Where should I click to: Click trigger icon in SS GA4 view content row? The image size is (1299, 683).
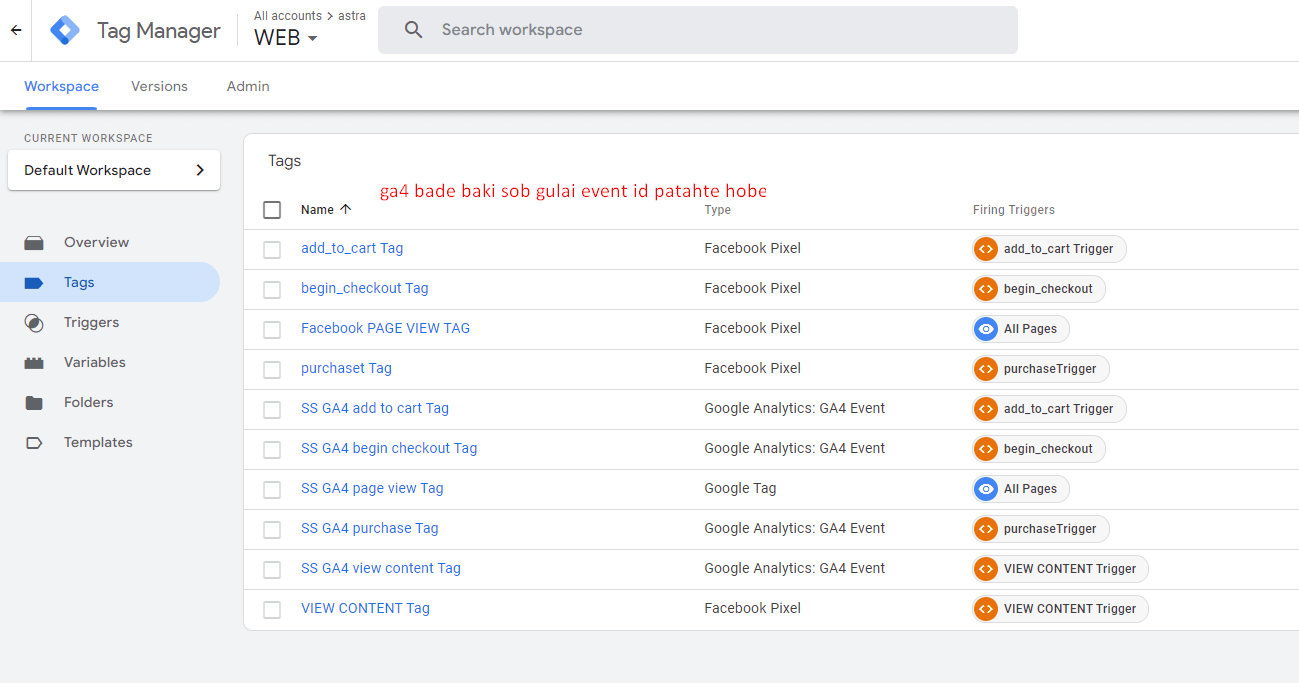pos(986,569)
